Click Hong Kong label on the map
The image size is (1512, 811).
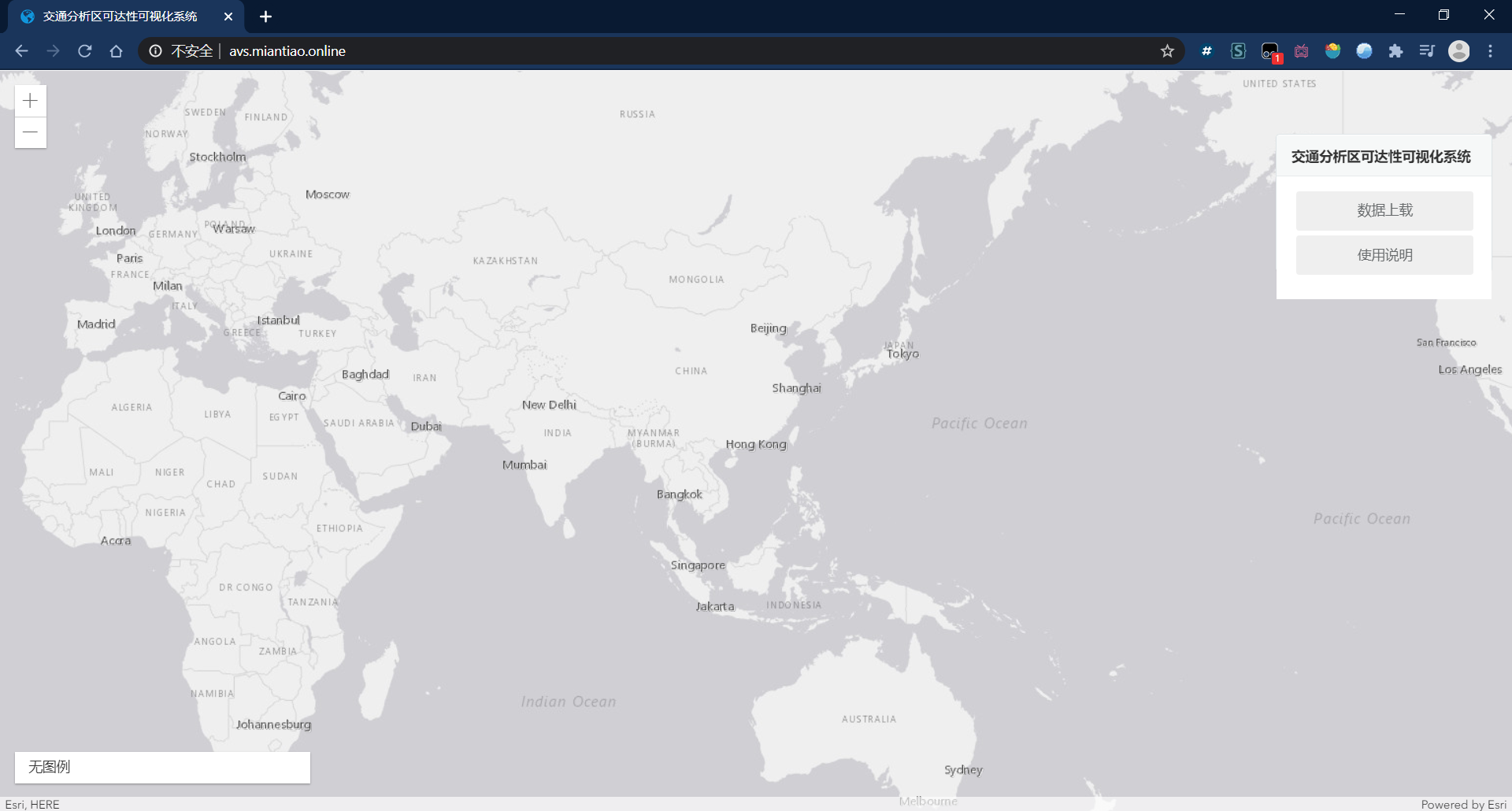coord(756,444)
